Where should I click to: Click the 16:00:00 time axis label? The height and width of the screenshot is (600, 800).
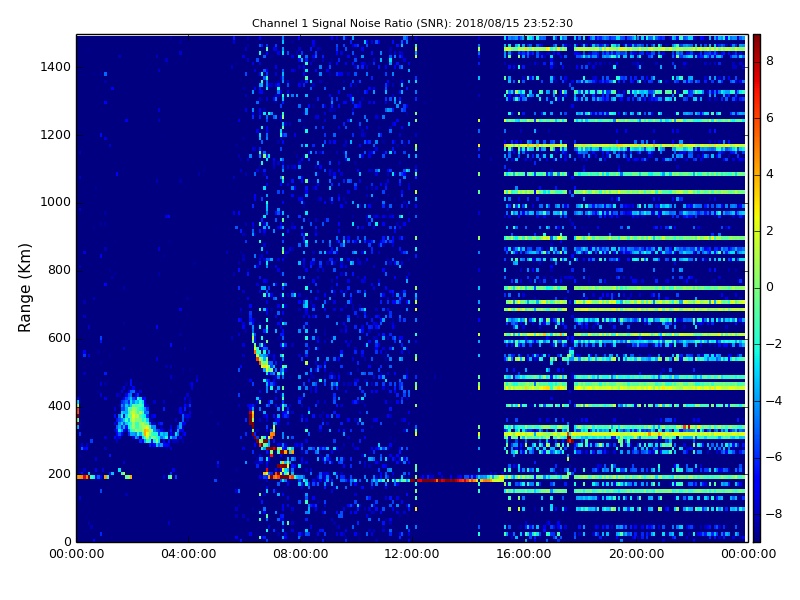point(524,554)
